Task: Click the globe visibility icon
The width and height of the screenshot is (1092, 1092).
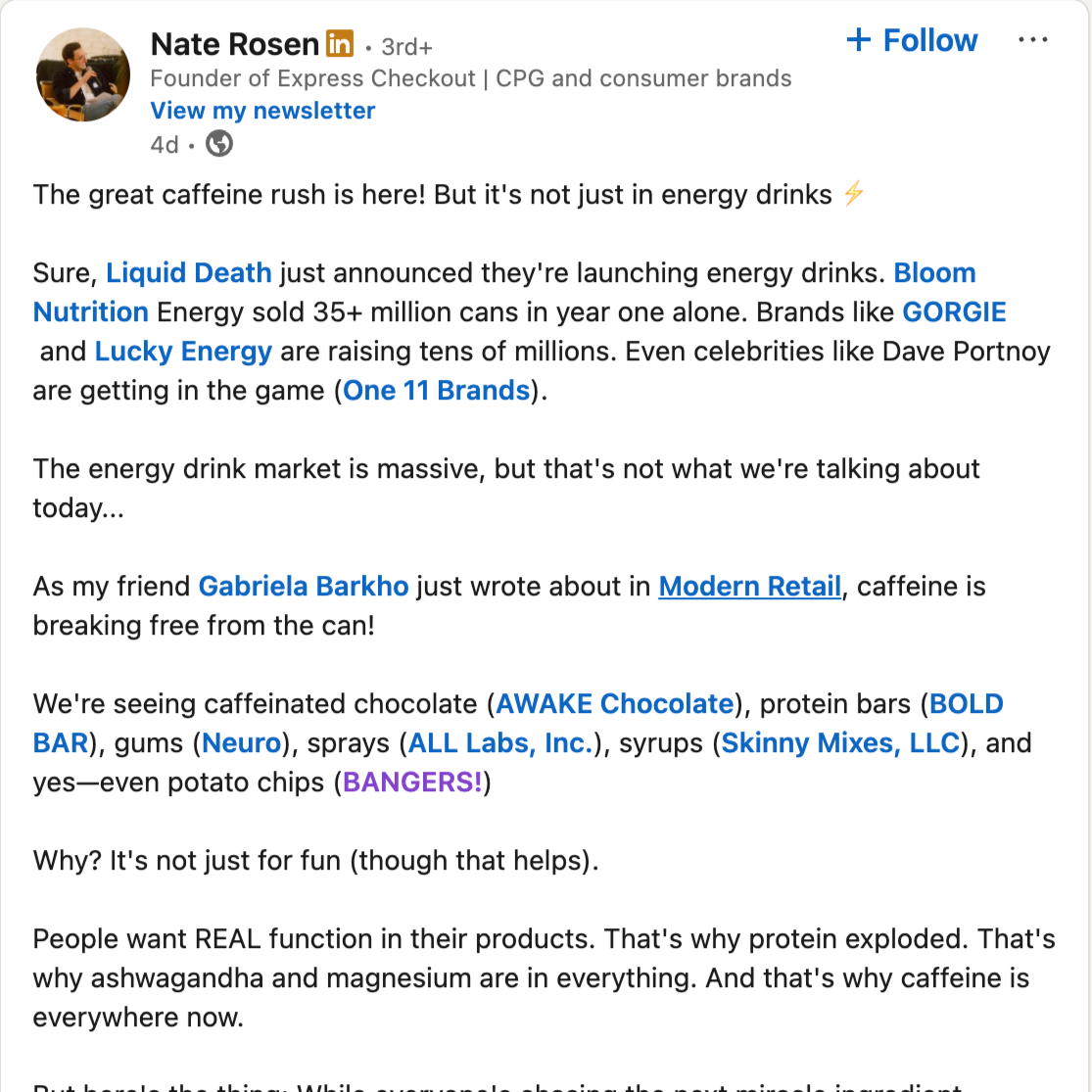Action: click(x=218, y=144)
